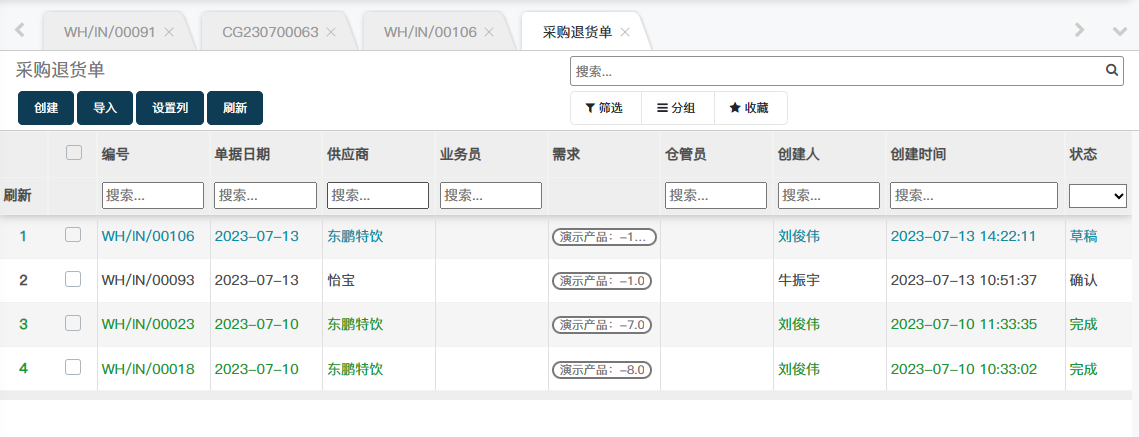The width and height of the screenshot is (1139, 437).
Task: Open record link WH/IN/00018
Action: [148, 369]
